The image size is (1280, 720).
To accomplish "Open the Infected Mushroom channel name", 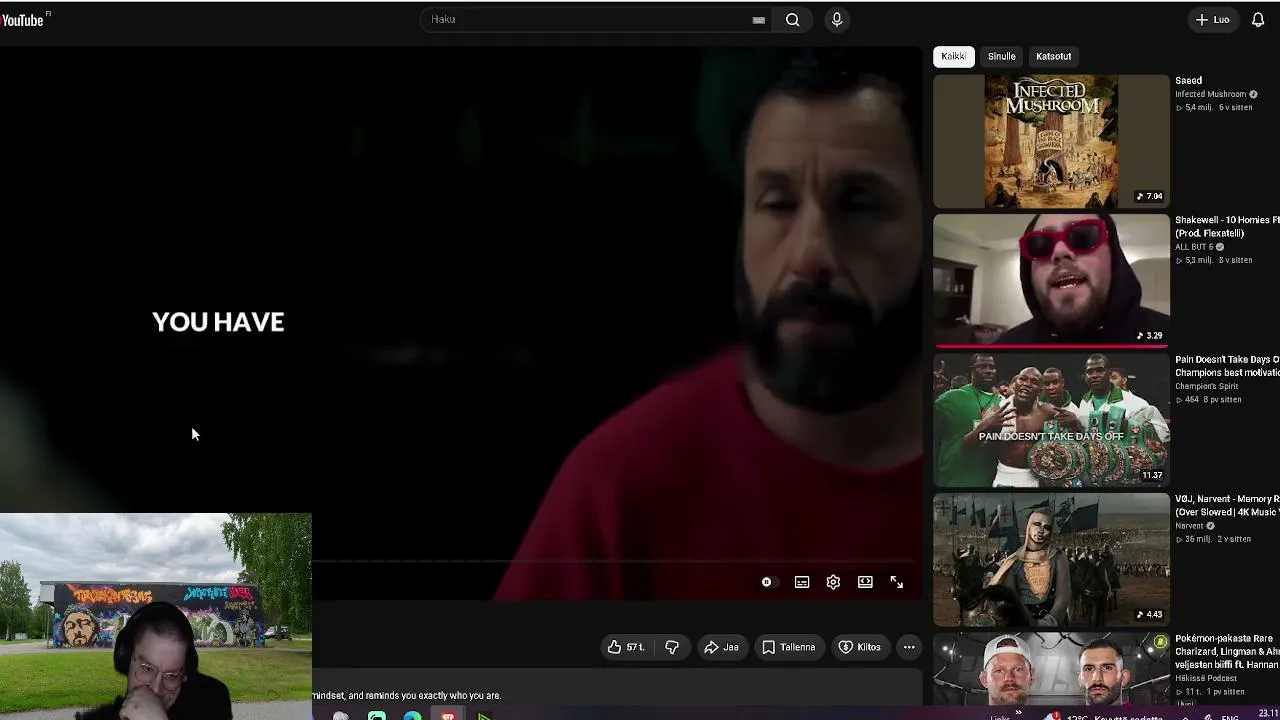I will point(1210,94).
